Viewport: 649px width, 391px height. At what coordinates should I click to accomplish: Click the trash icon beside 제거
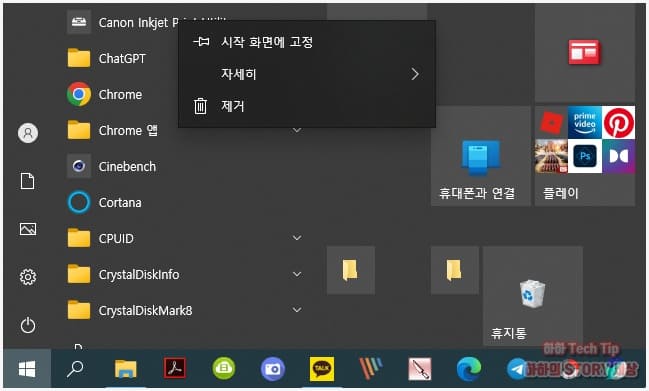coord(201,106)
